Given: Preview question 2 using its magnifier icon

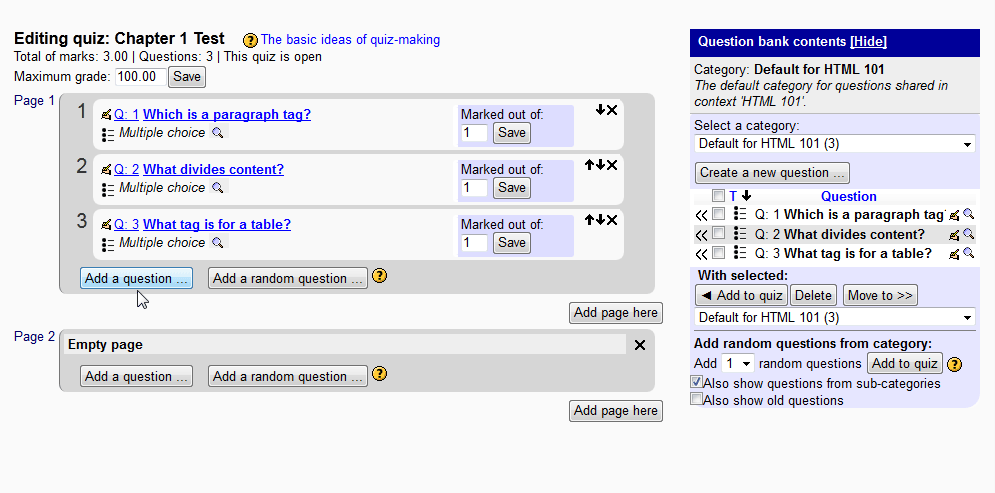Looking at the screenshot, I should [x=217, y=187].
